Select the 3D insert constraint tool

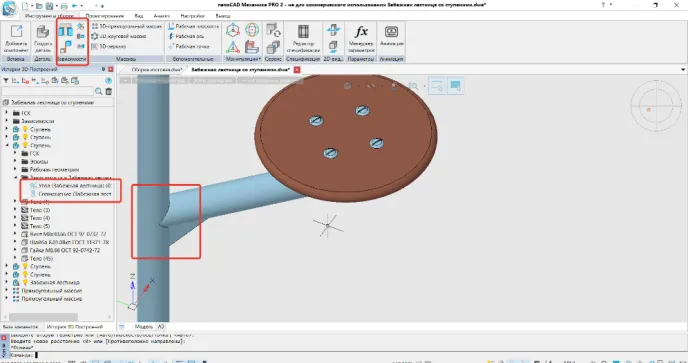(x=65, y=47)
